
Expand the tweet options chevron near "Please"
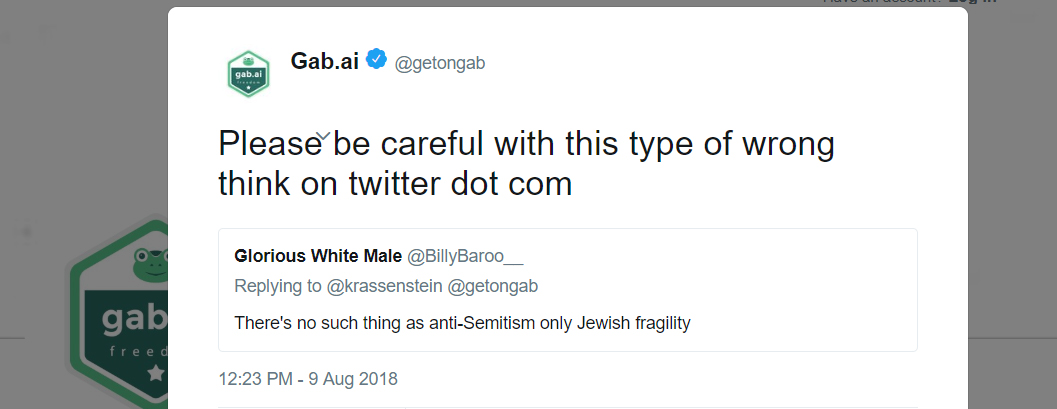[324, 135]
